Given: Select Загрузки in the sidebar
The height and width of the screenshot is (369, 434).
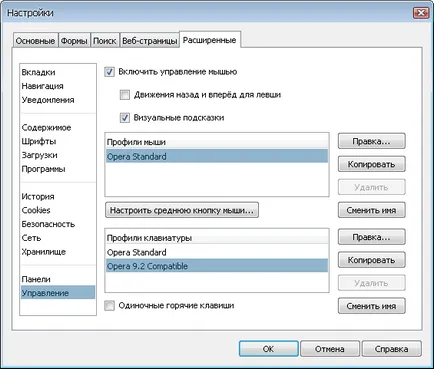Looking at the screenshot, I should pos(58,155).
